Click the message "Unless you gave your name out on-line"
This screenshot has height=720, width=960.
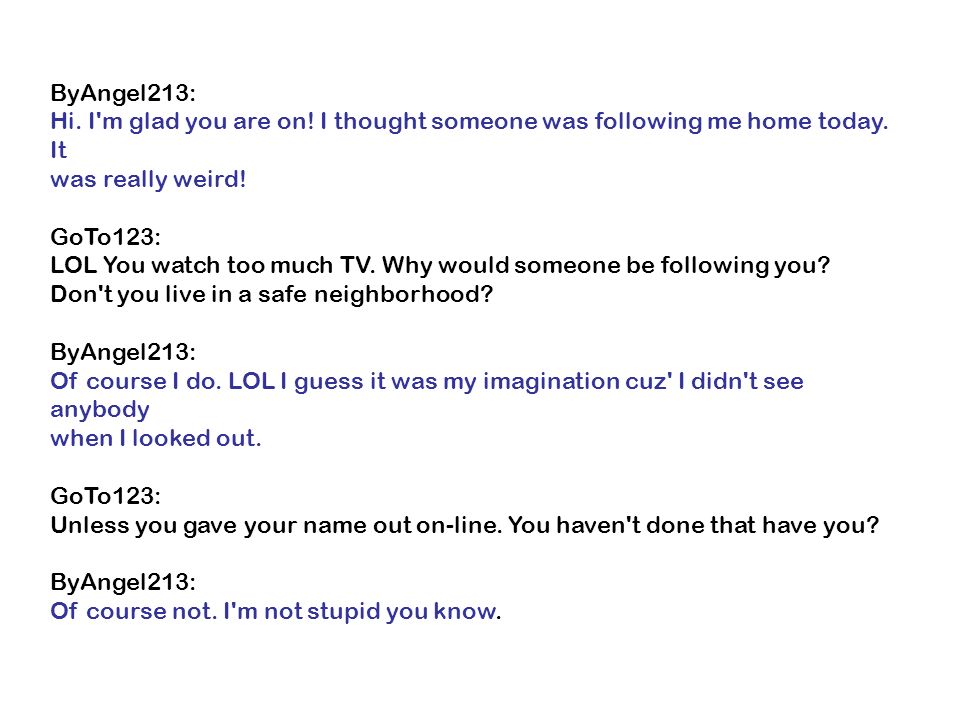pos(465,525)
